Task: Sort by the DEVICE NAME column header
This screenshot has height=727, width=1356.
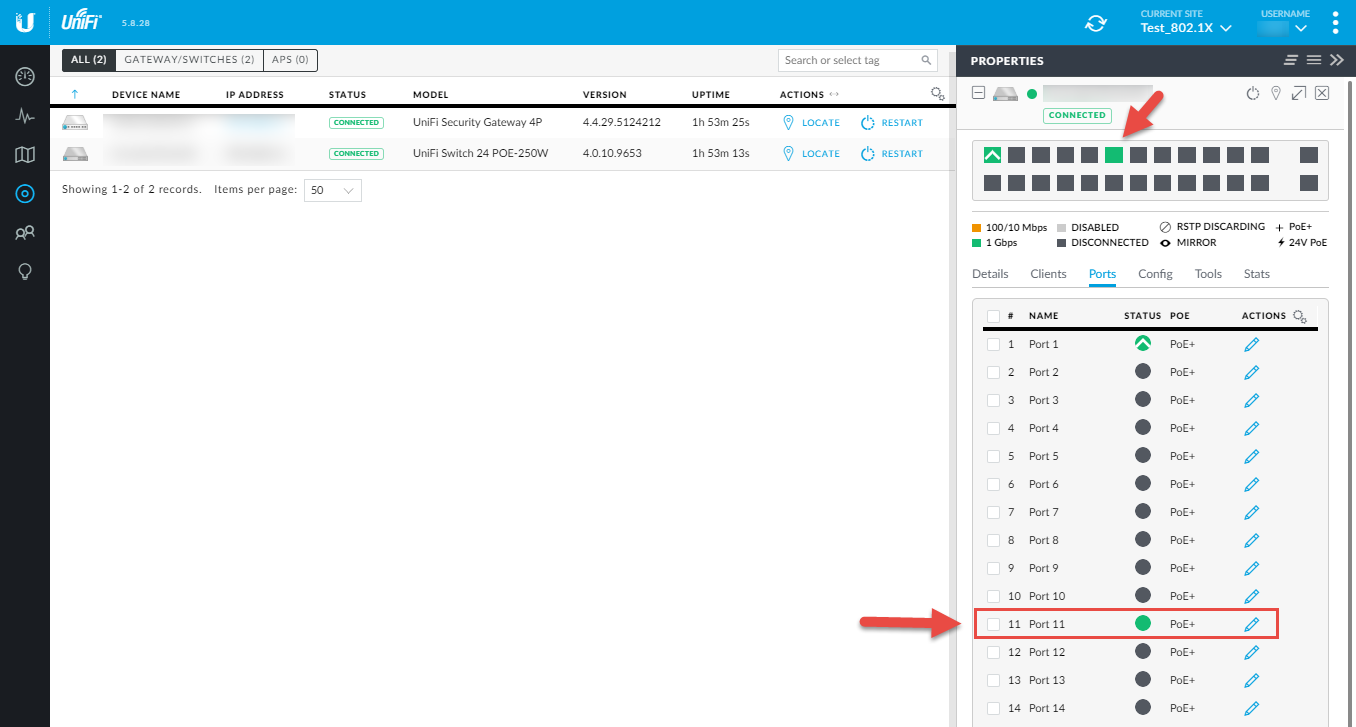Action: click(146, 95)
